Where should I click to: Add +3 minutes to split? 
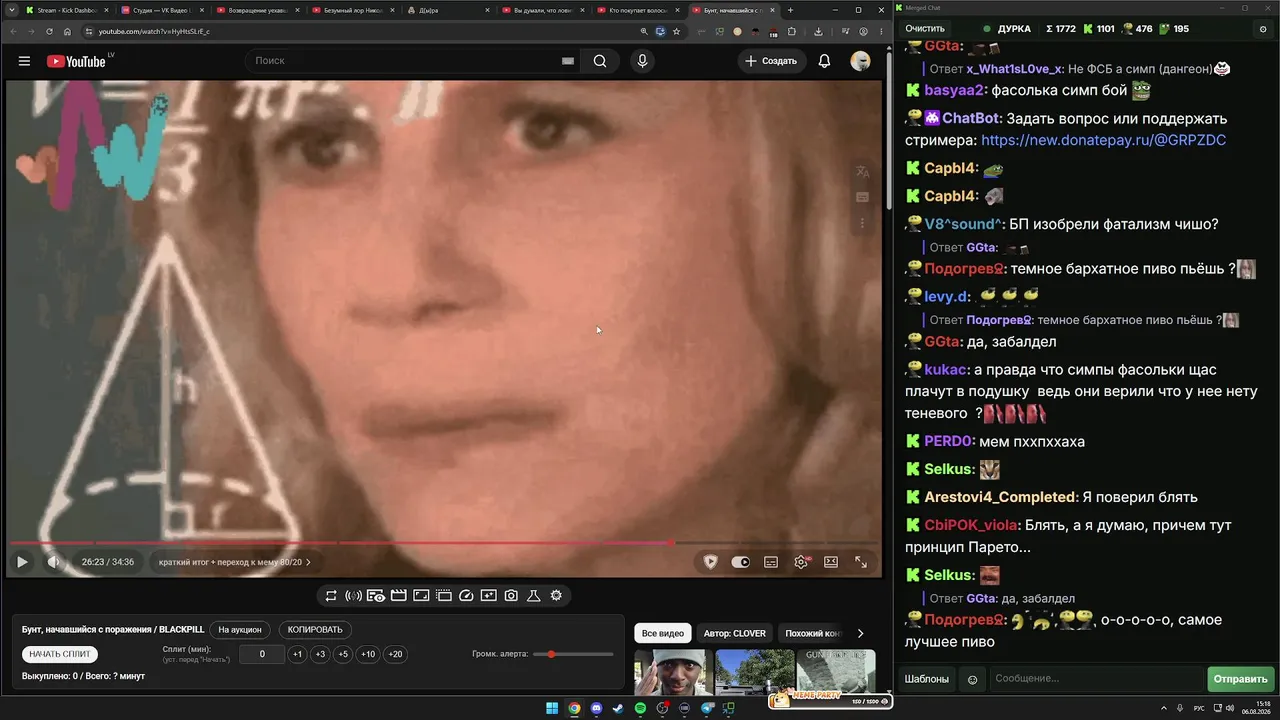320,654
